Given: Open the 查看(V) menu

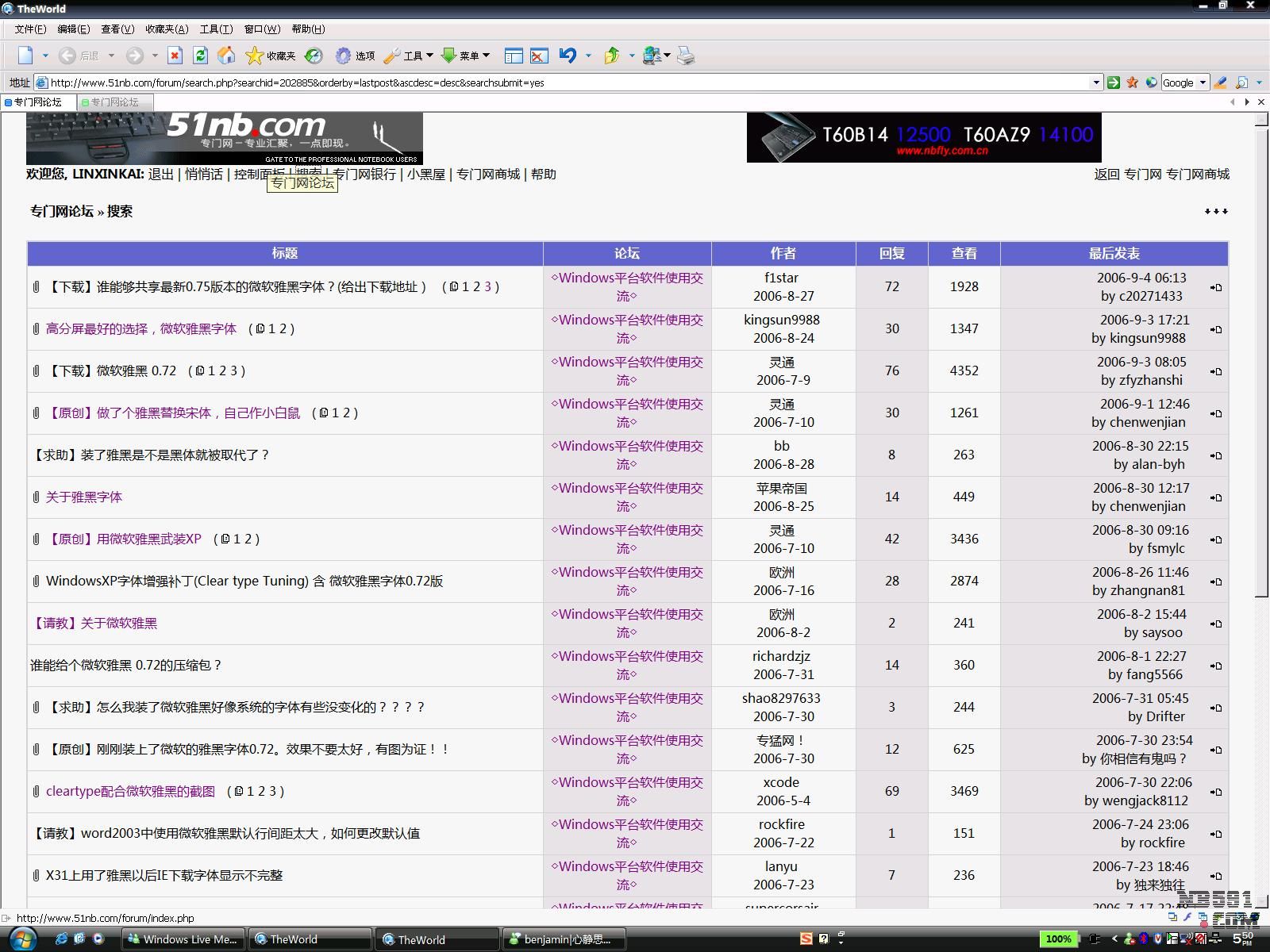Looking at the screenshot, I should click(x=117, y=29).
